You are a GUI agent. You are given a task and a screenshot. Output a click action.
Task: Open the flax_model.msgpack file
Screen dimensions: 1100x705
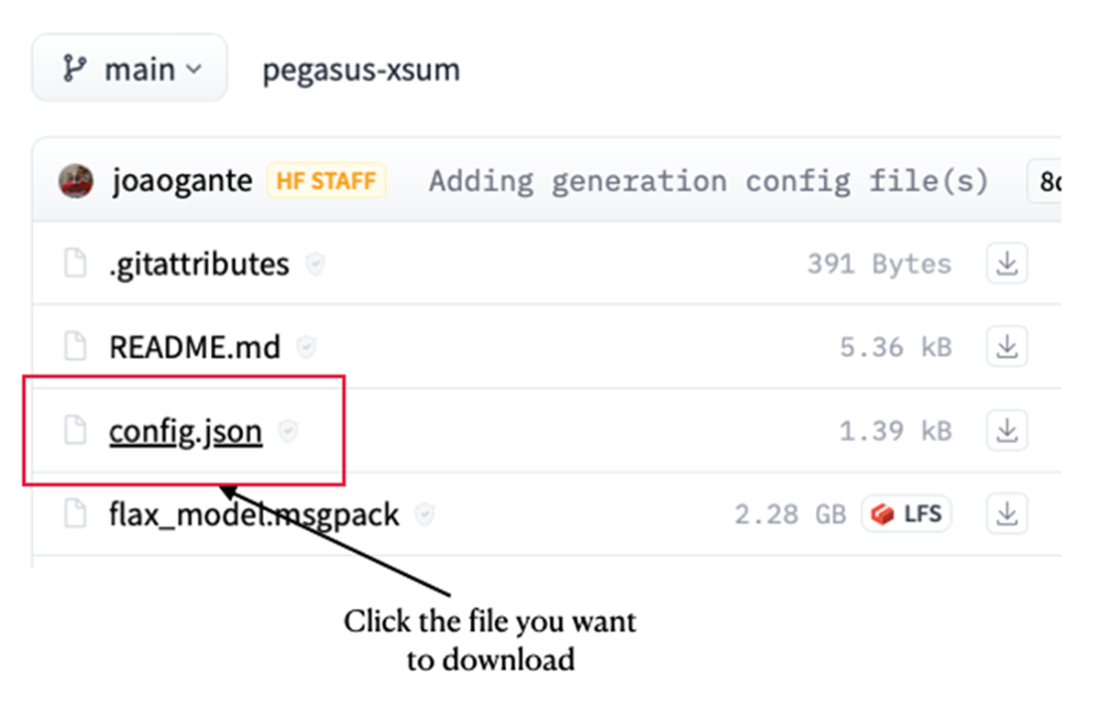(x=254, y=514)
